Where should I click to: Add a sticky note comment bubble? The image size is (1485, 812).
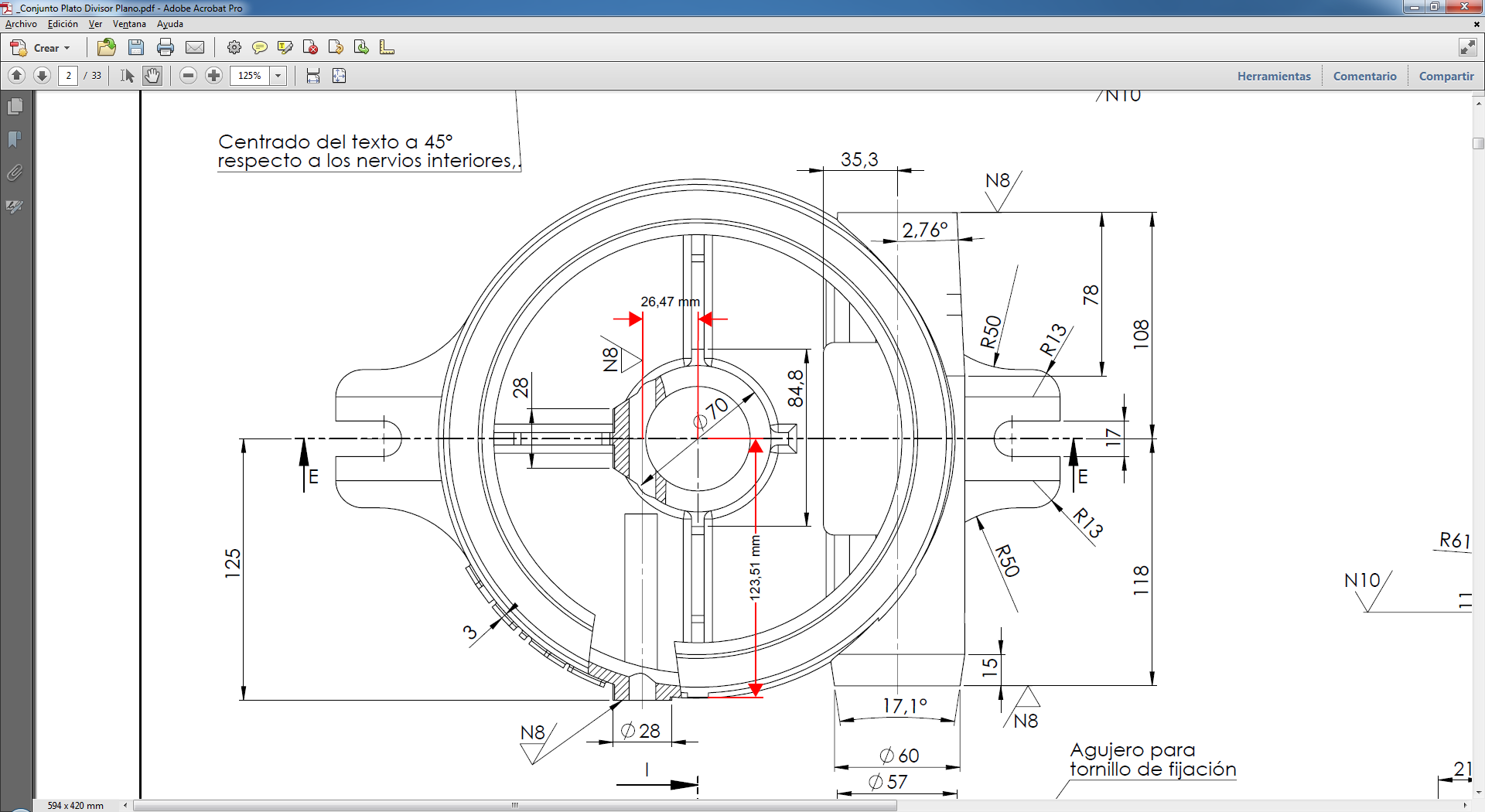coord(260,48)
